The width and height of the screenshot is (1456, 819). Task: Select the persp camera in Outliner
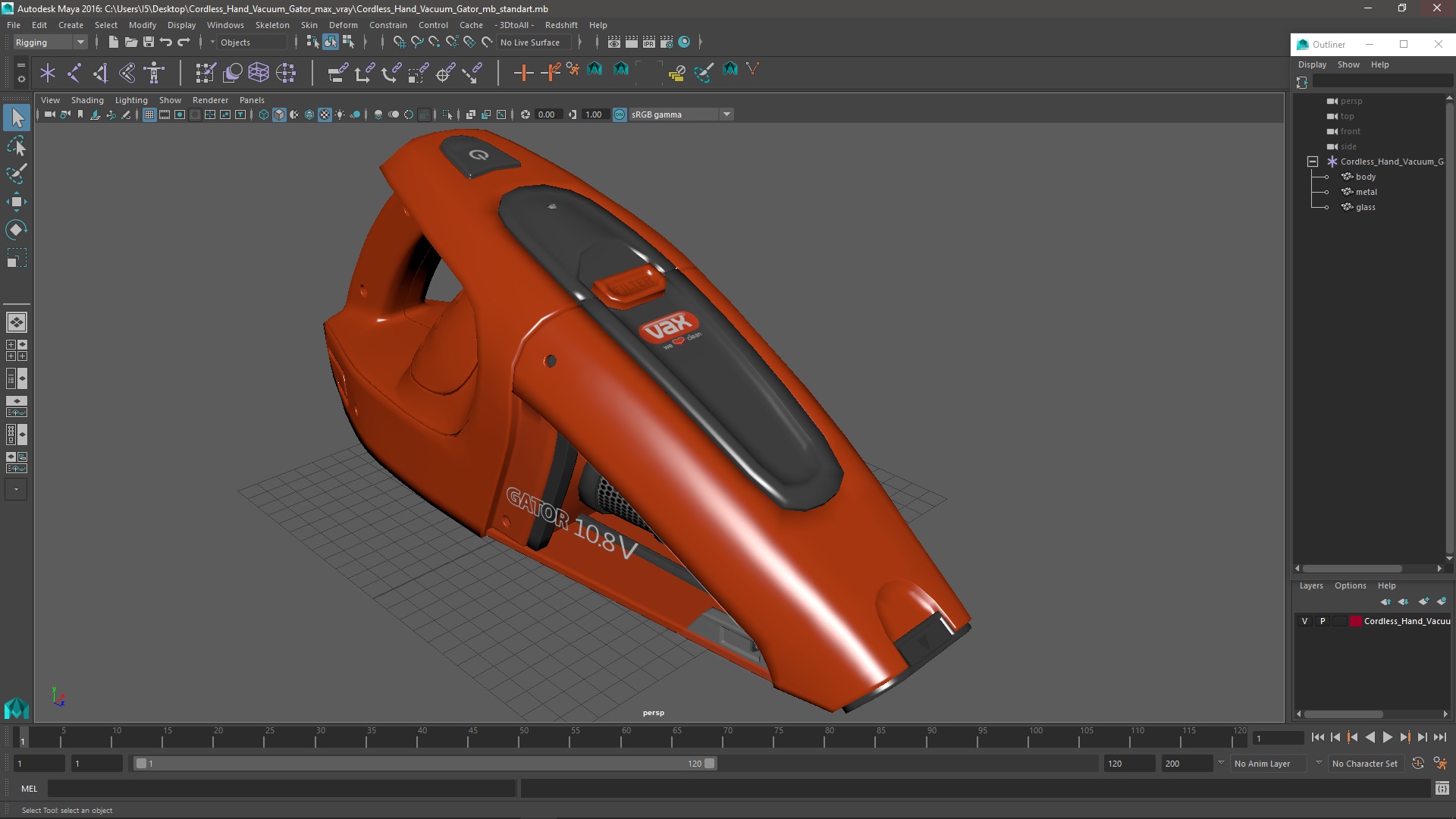(x=1351, y=101)
